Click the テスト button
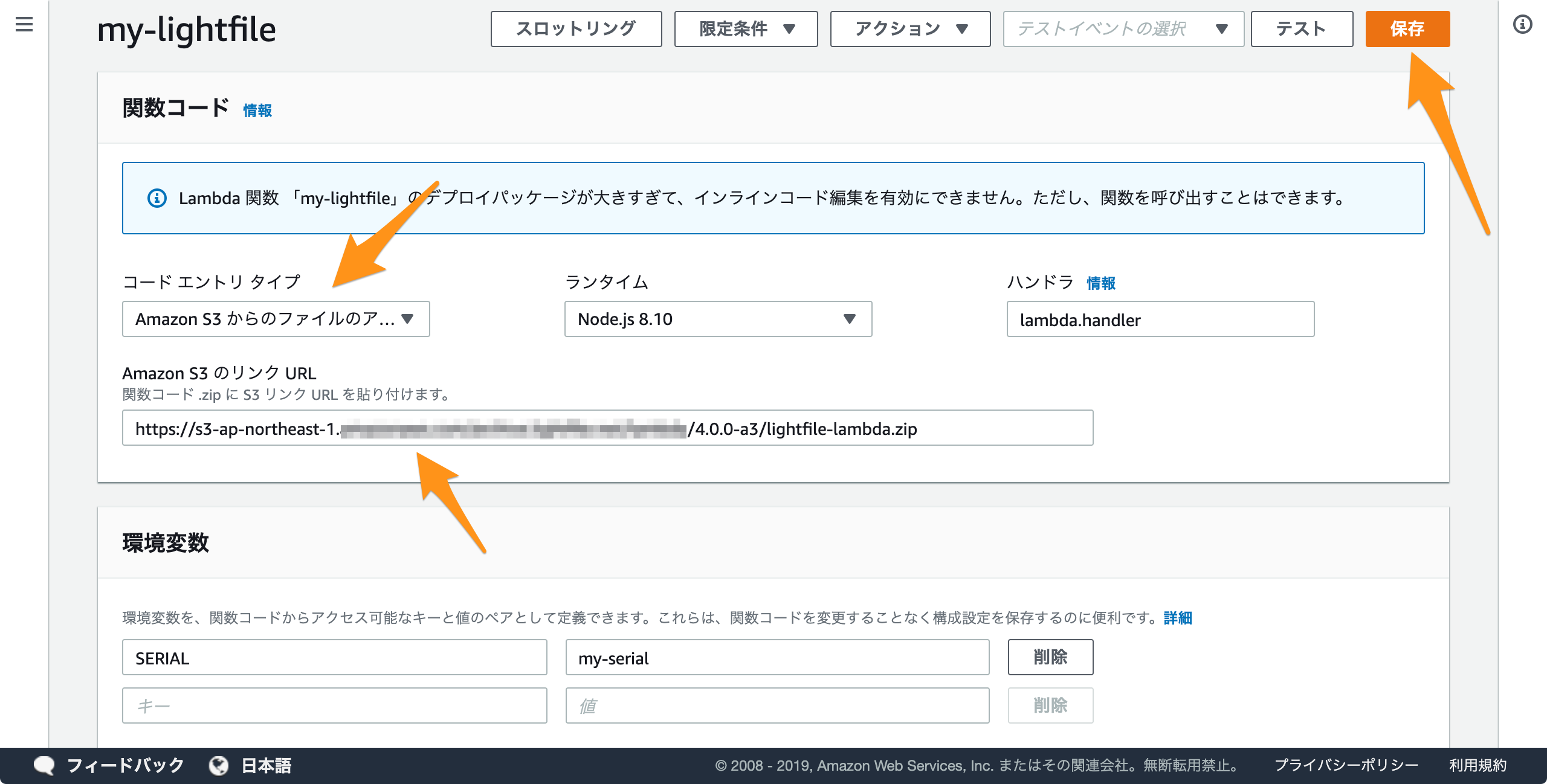 [1302, 28]
